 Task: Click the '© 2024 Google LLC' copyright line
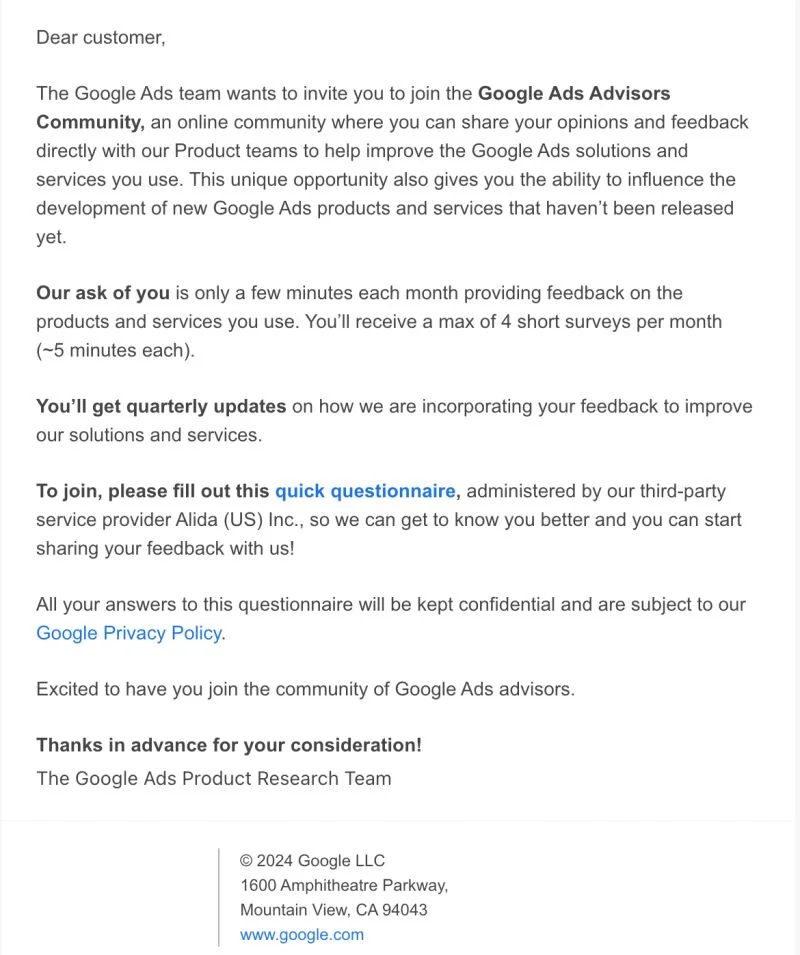312,861
